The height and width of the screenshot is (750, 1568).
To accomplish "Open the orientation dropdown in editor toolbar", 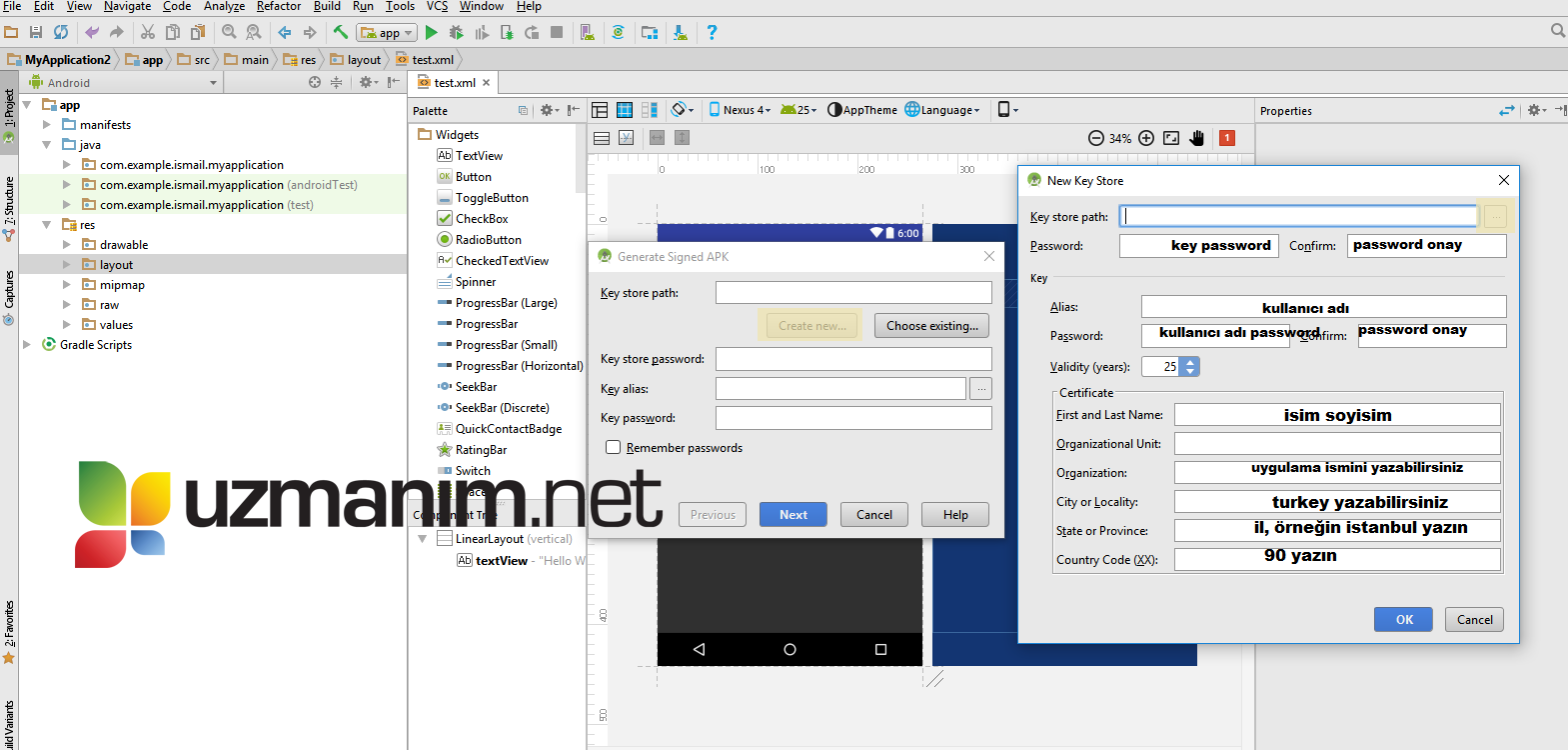I will click(683, 110).
